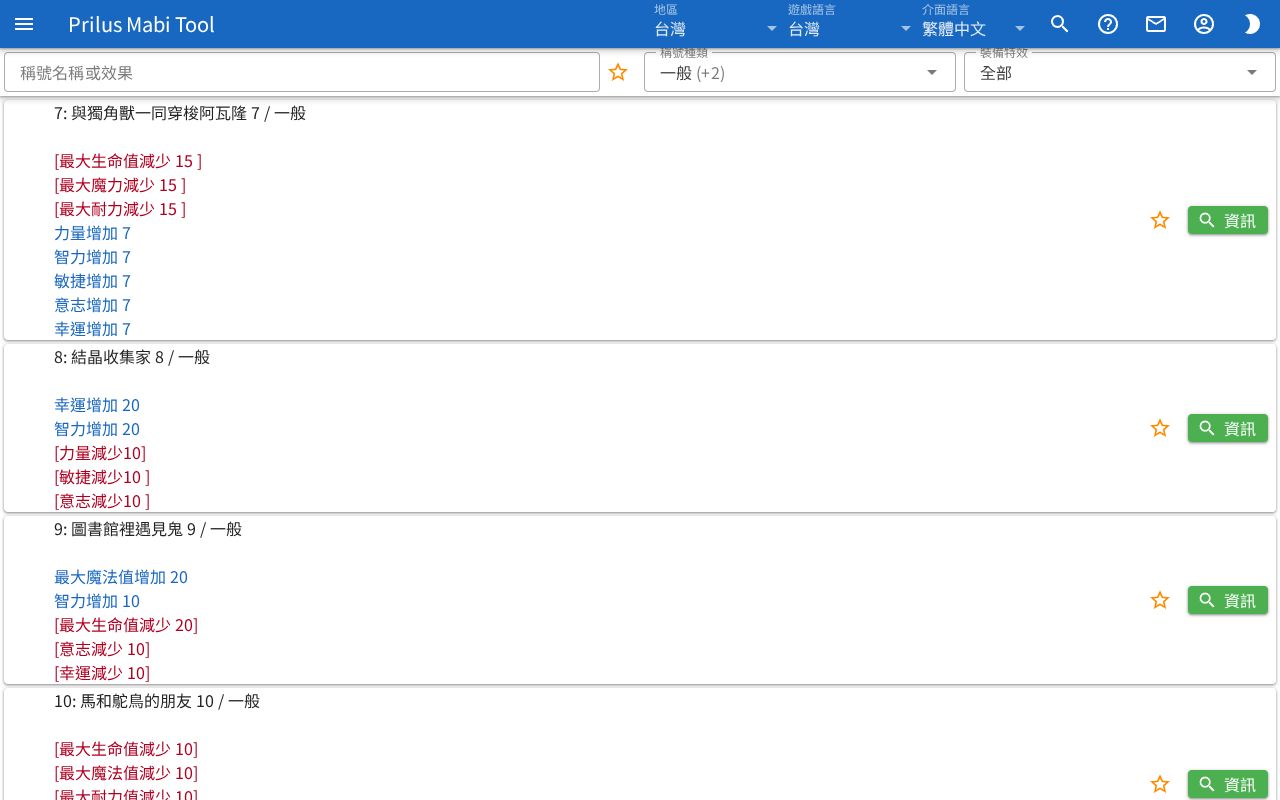Click the mail envelope icon
Viewport: 1280px width, 800px height.
(x=1156, y=24)
